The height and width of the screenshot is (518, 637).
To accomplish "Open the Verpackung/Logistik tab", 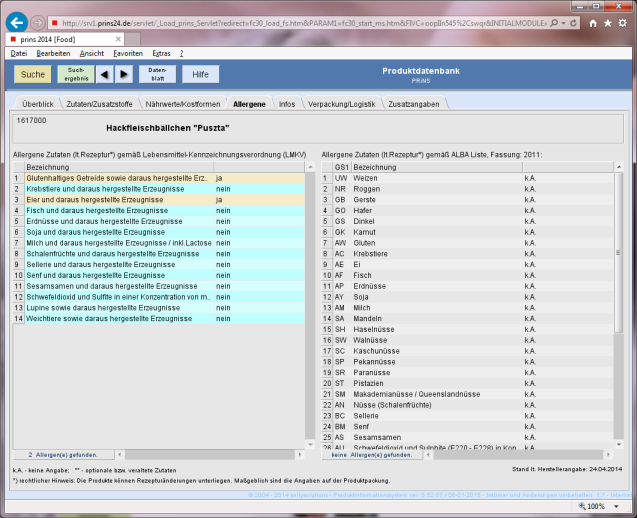I will click(x=341, y=103).
